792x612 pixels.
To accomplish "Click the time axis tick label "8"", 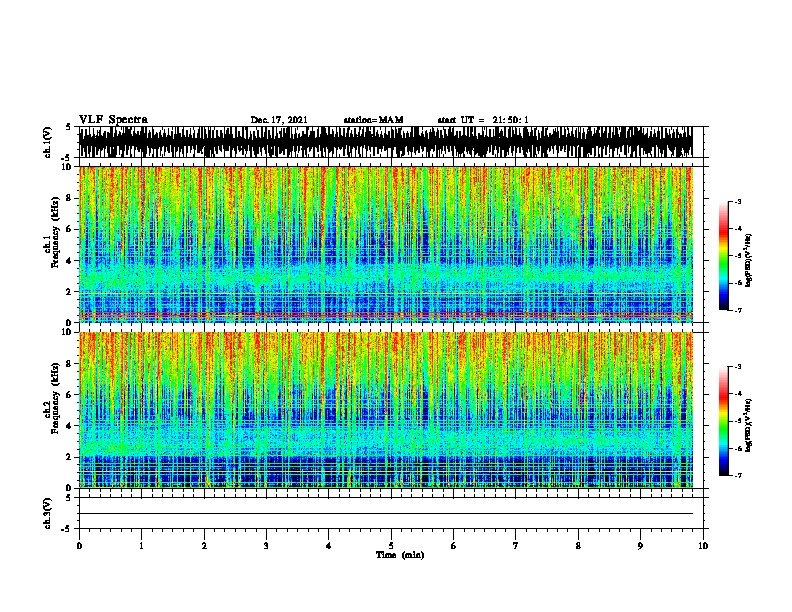I will point(578,546).
